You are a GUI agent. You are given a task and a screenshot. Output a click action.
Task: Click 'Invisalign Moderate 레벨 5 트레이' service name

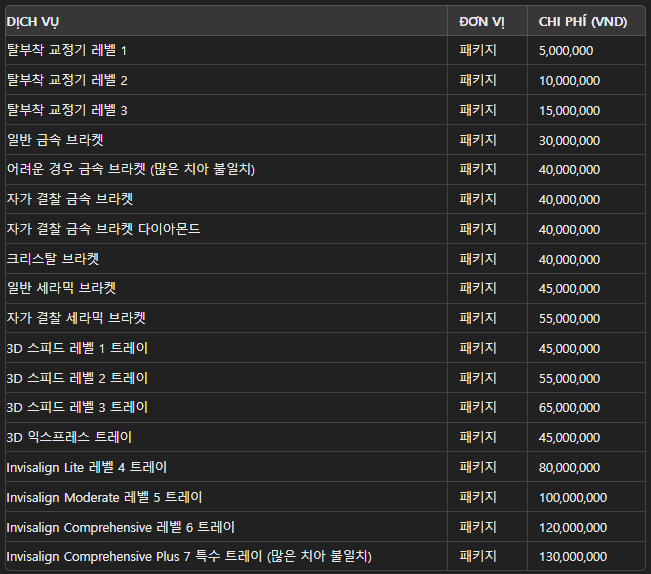click(x=104, y=497)
